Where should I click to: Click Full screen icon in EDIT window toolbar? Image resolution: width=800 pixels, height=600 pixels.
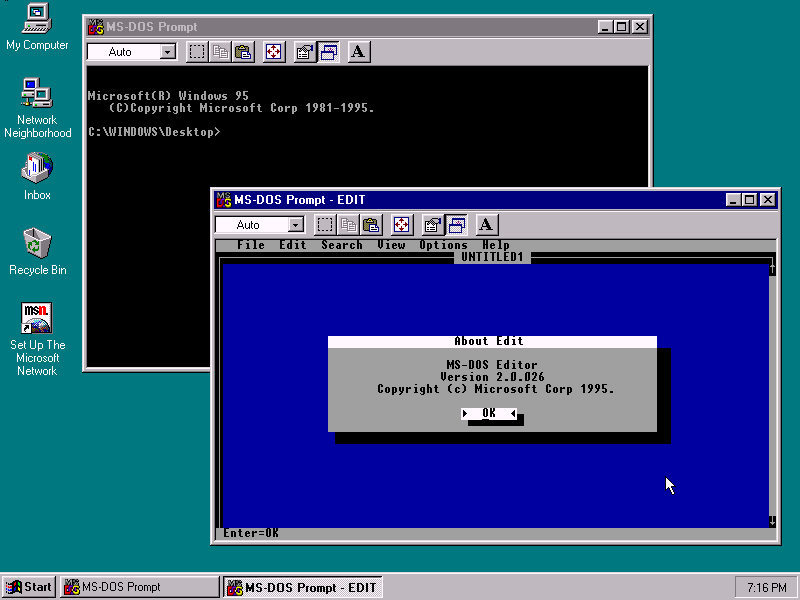(402, 224)
